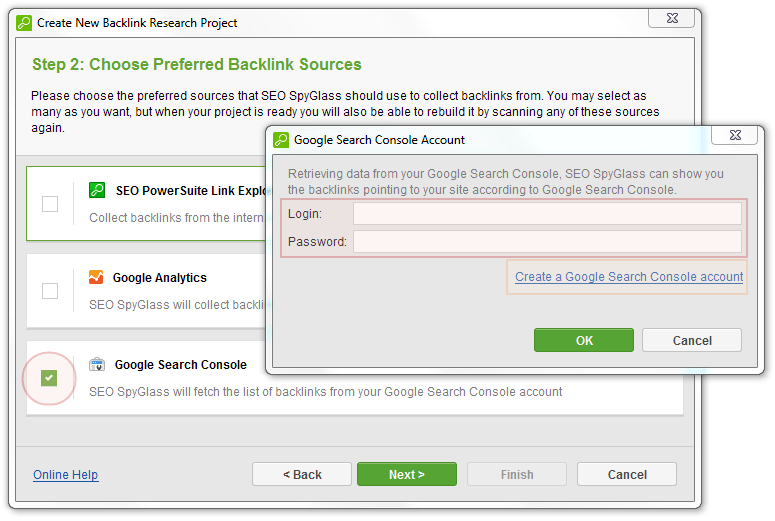Go back with the Back button
The width and height of the screenshot is (775, 521).
[302, 474]
